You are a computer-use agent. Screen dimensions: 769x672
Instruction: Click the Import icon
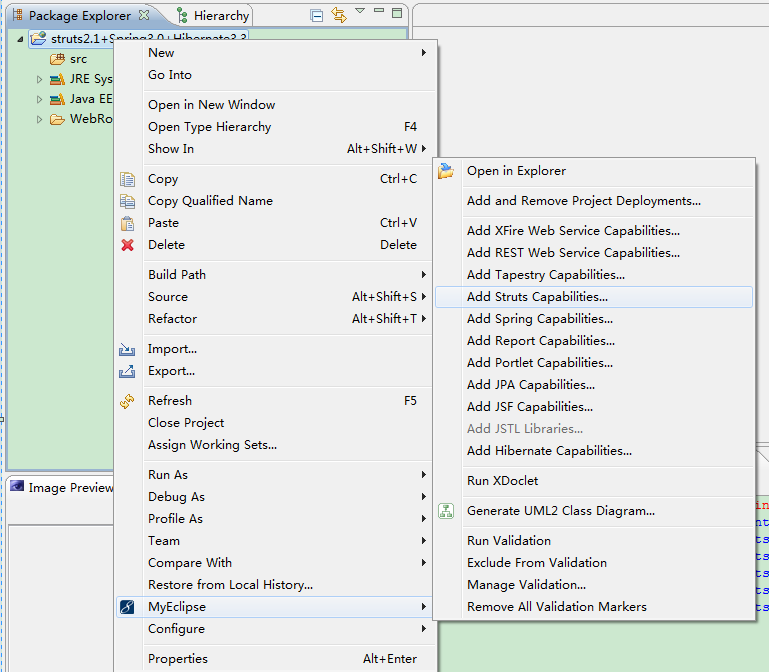click(127, 349)
